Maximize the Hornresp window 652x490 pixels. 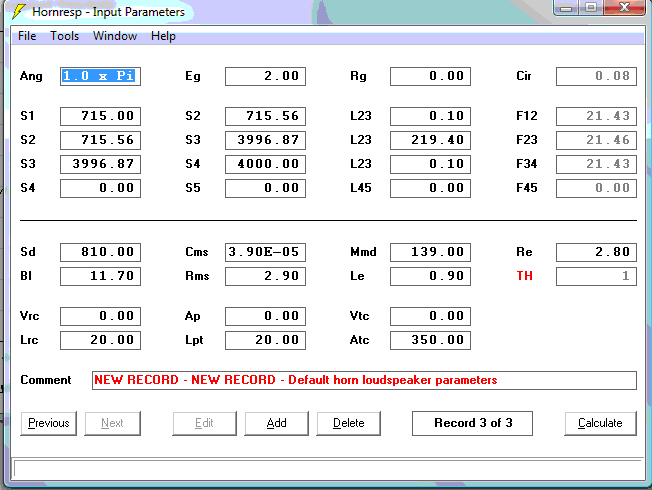point(590,7)
